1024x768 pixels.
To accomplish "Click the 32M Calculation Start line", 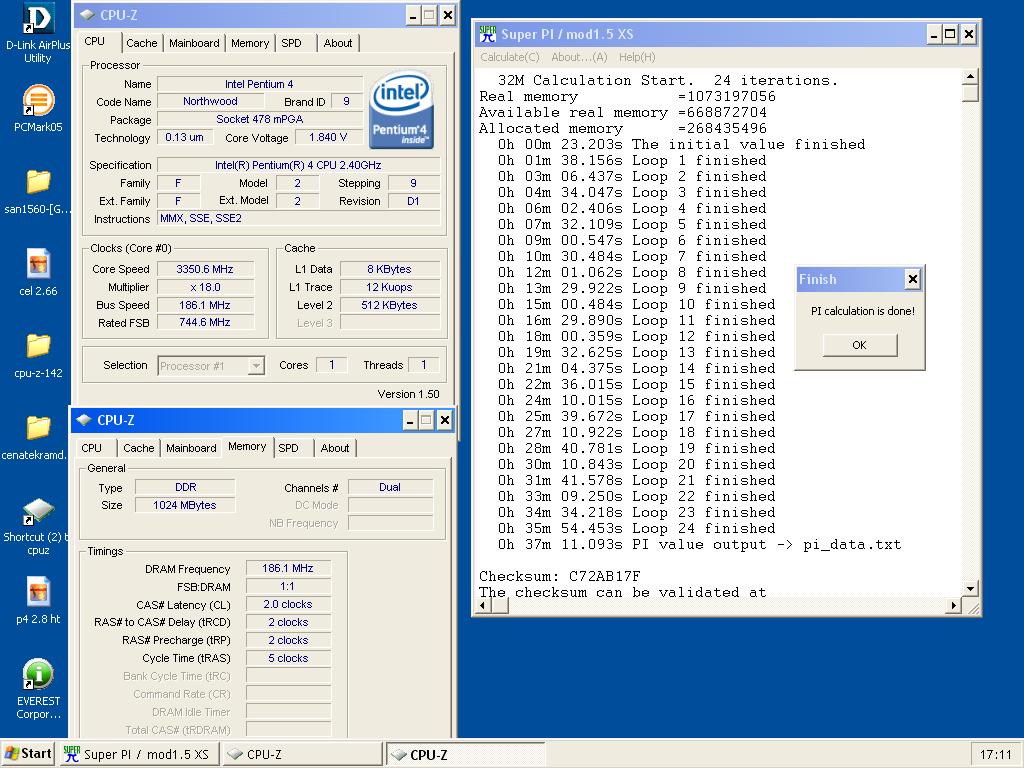I will (667, 80).
